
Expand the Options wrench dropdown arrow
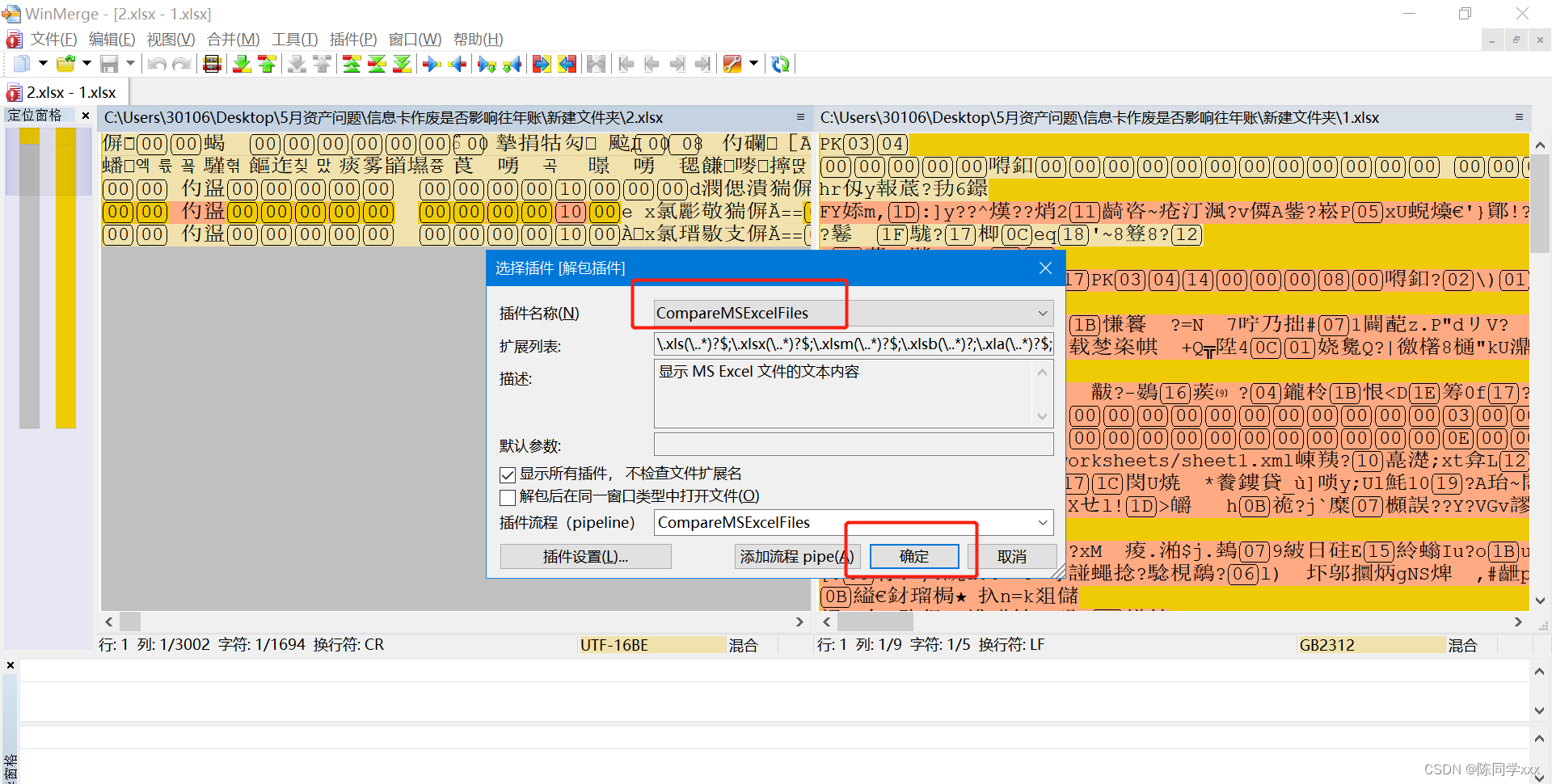point(753,64)
